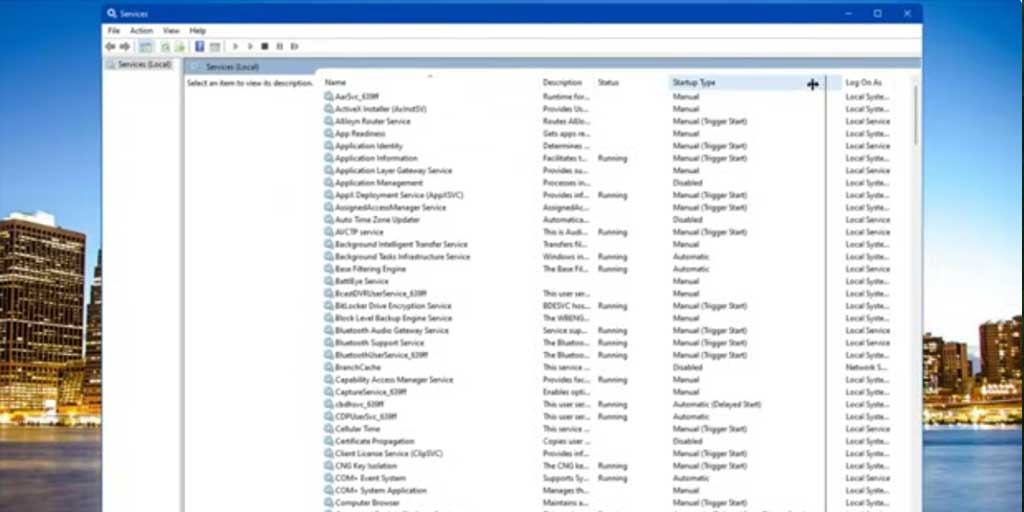Viewport: 1024px width, 512px height.
Task: Select Background Tasks Infrastructure Service
Action: tap(402, 257)
